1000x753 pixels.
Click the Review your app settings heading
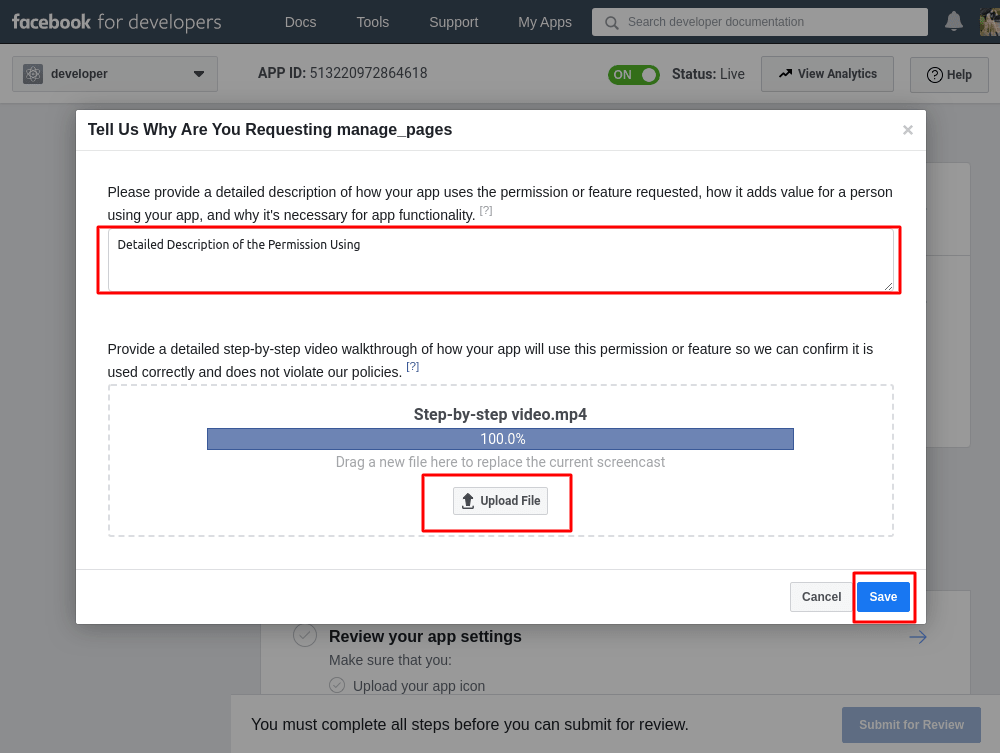[x=425, y=636]
